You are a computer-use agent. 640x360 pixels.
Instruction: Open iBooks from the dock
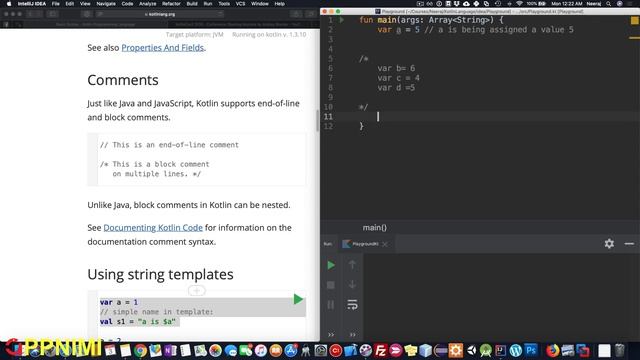pyautogui.click(x=276, y=350)
